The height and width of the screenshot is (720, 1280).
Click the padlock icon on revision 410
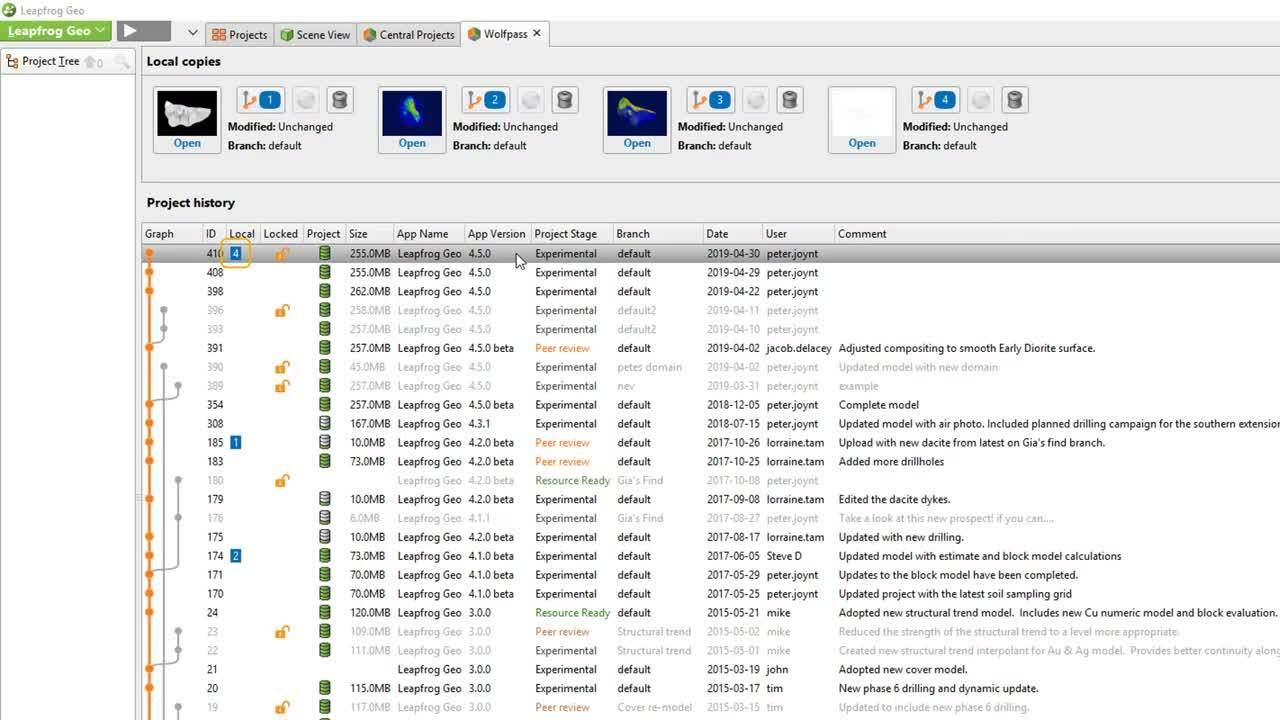(282, 254)
